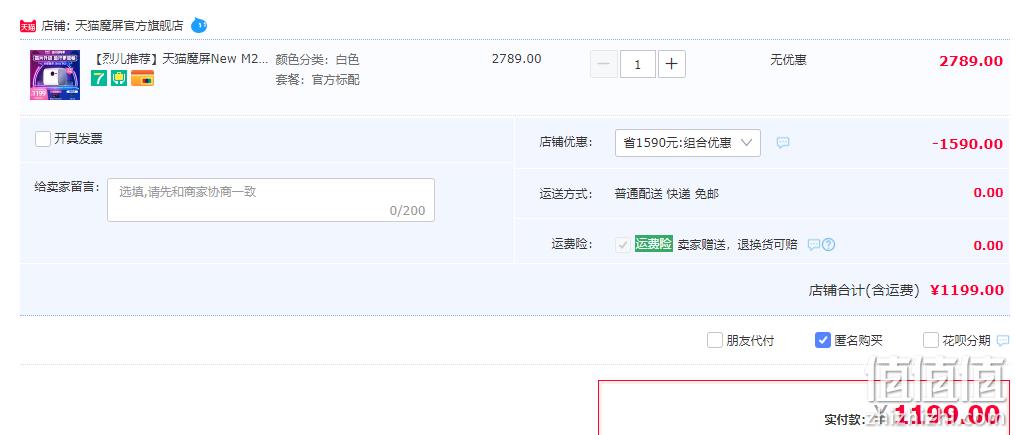This screenshot has height=435, width=1015.
Task: Click the green 运费险 tag
Action: [x=654, y=244]
